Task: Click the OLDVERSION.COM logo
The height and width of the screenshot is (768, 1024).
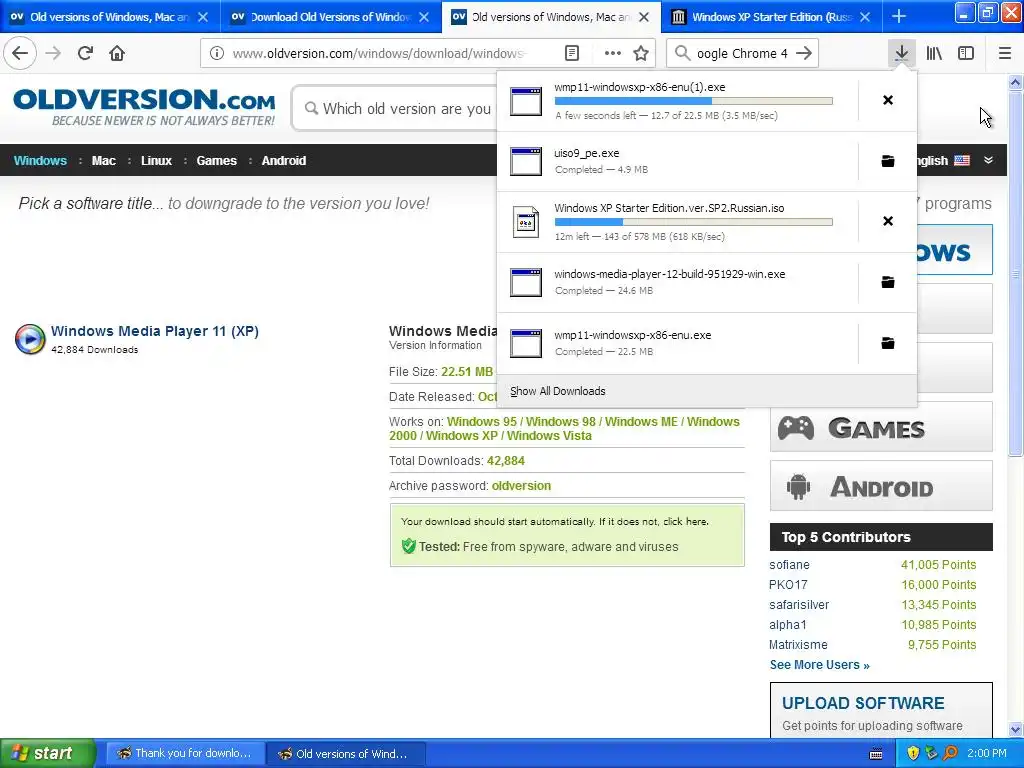Action: click(144, 107)
